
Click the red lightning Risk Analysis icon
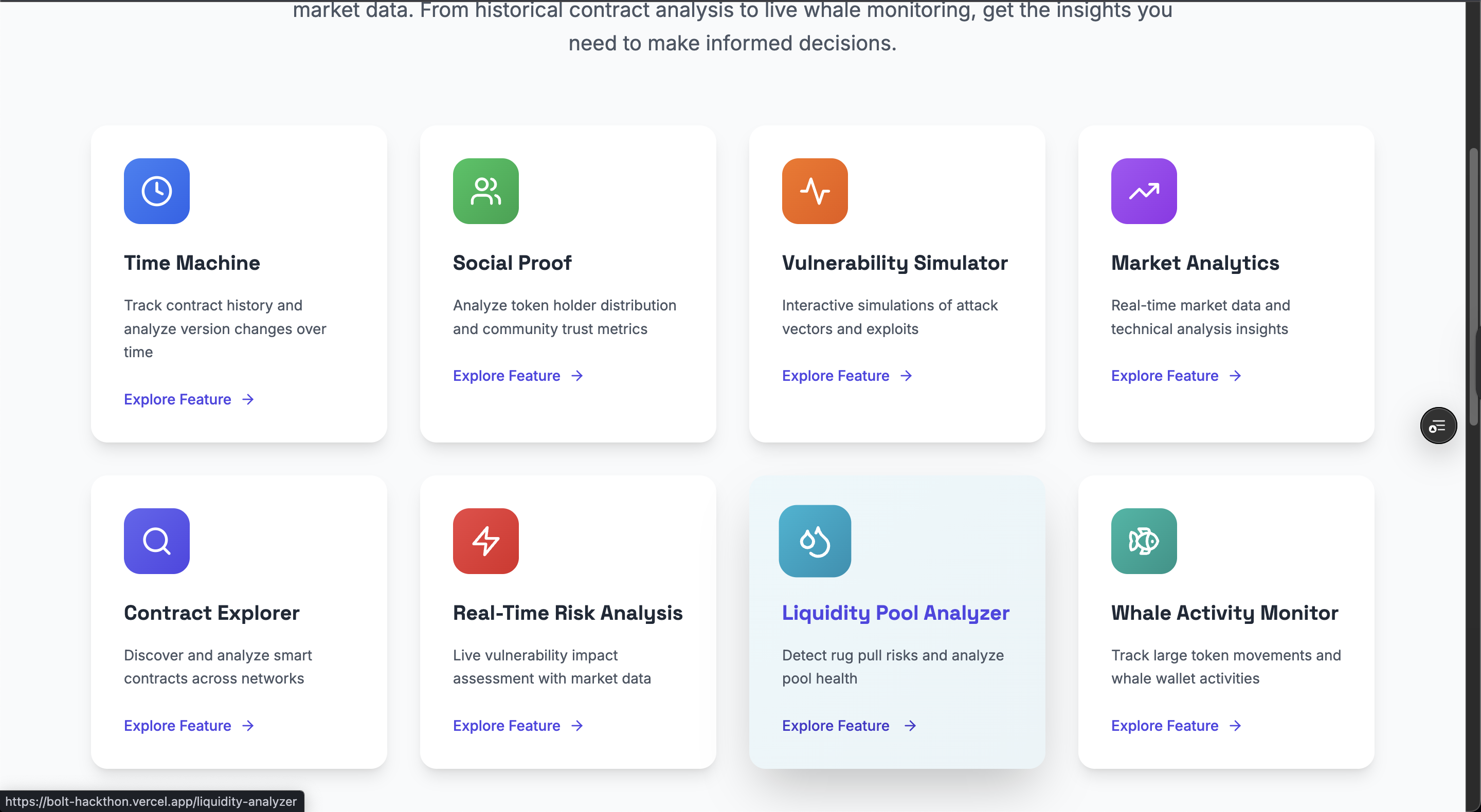485,540
